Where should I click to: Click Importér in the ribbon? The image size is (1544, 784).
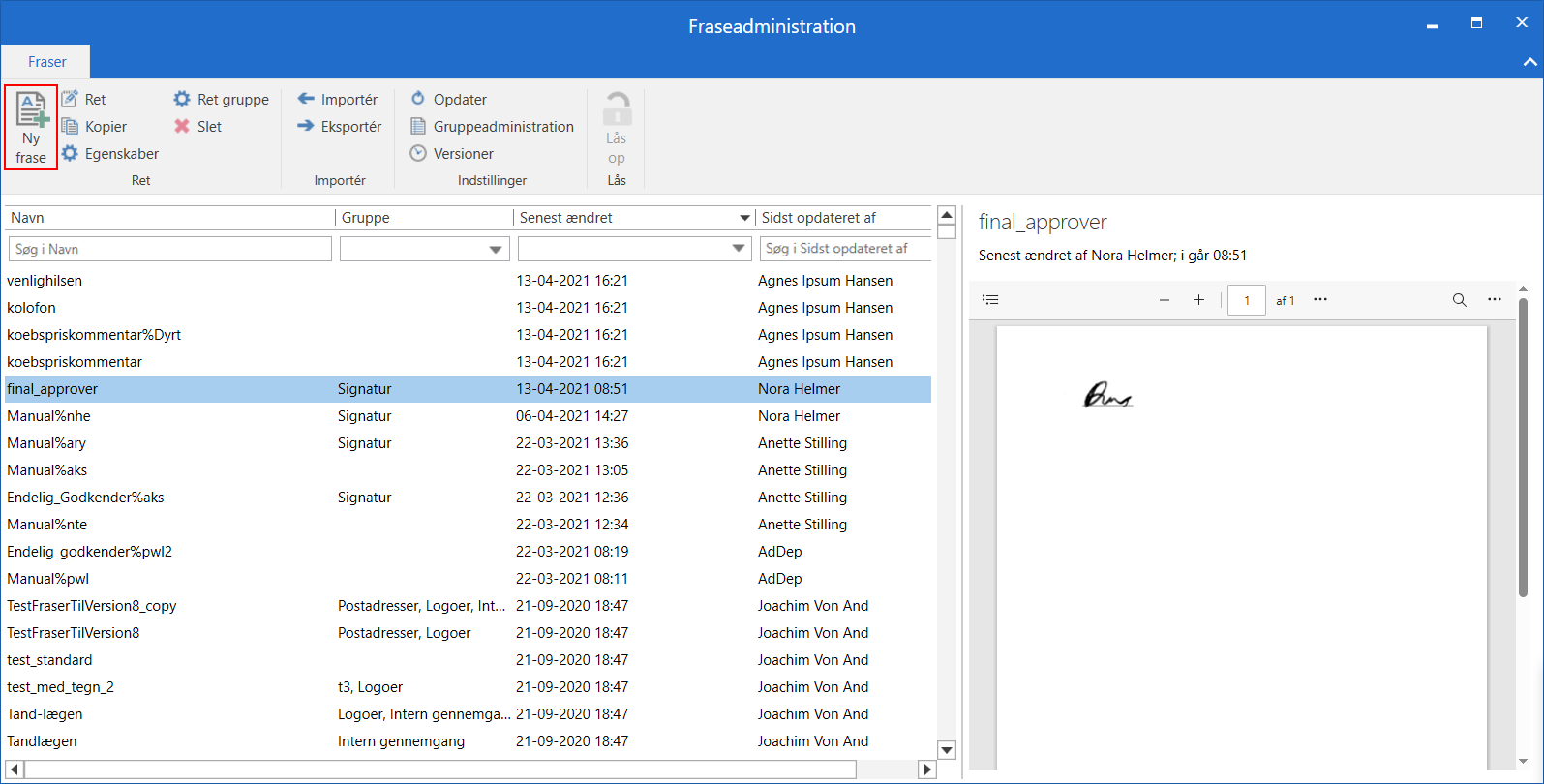[338, 100]
